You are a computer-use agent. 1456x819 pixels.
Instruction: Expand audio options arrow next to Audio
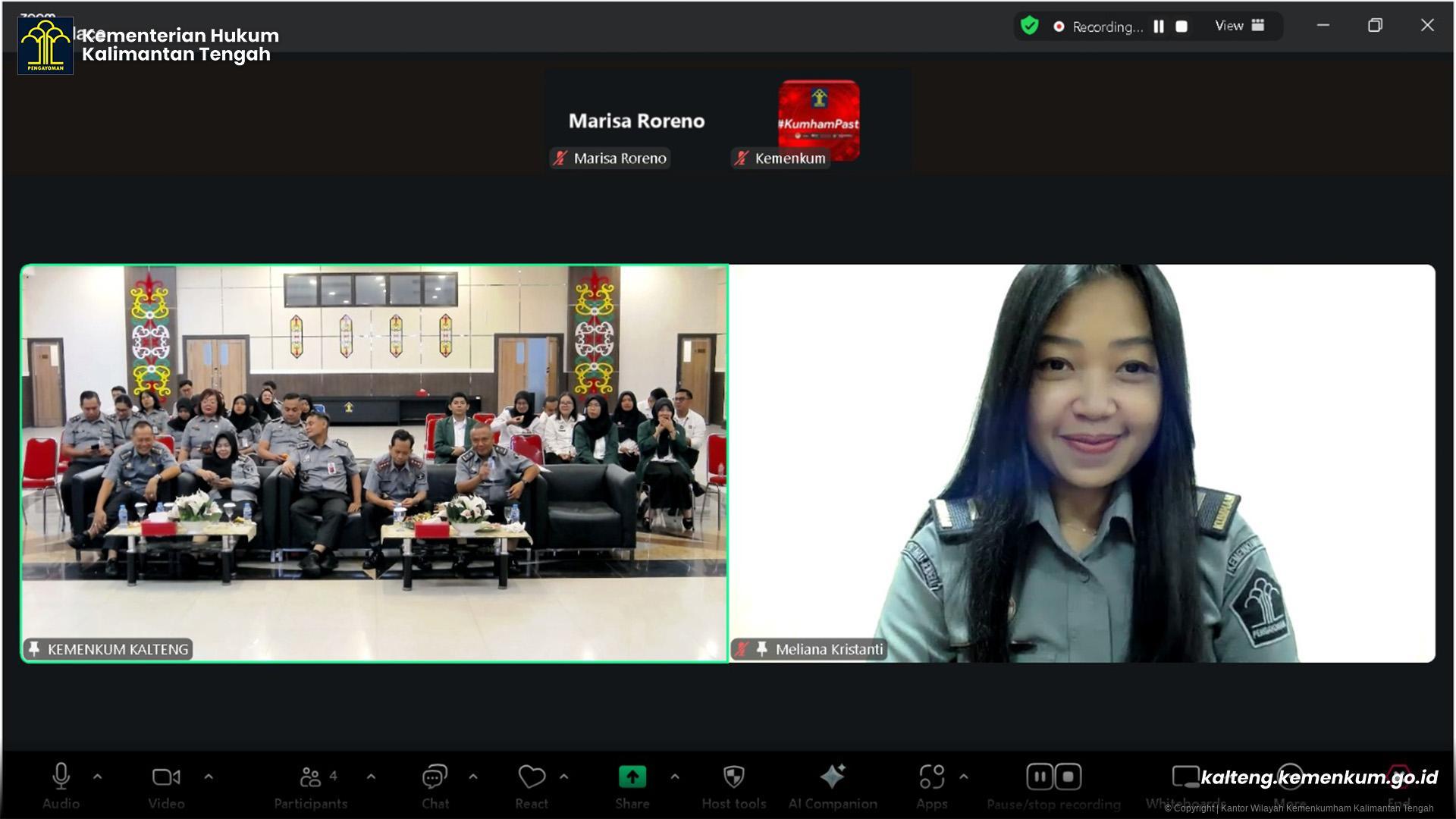coord(97,777)
